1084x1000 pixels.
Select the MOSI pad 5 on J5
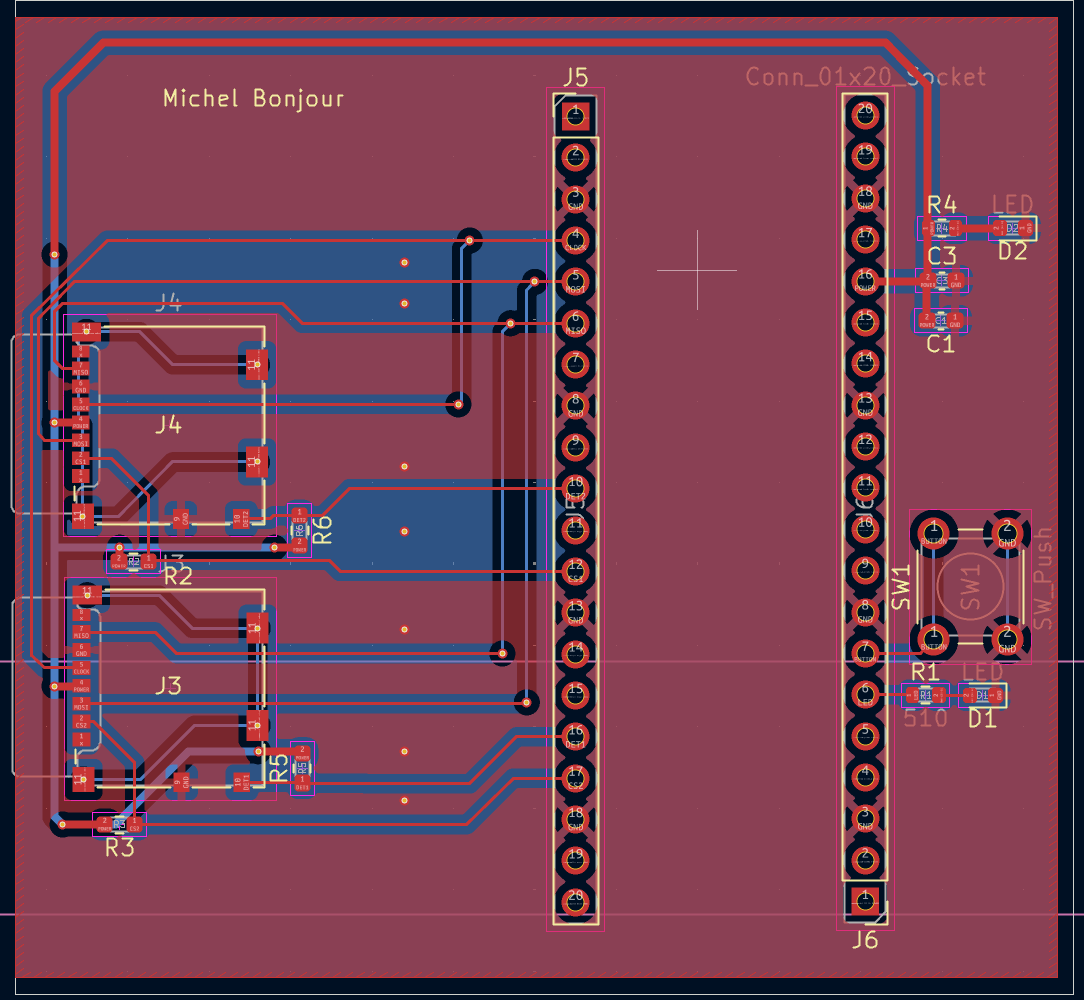(x=575, y=281)
